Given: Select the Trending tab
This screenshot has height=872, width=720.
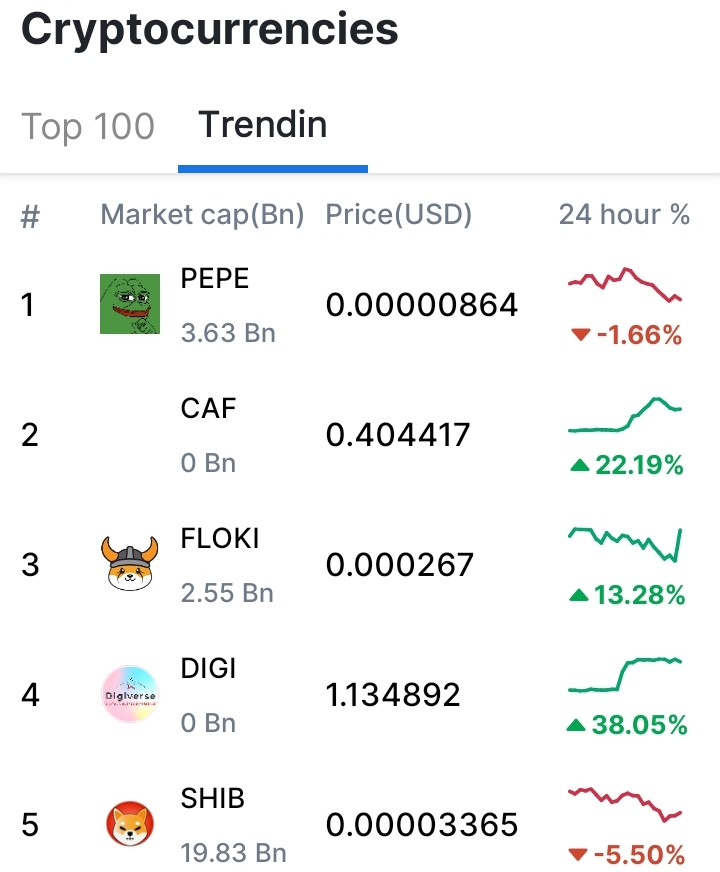Looking at the screenshot, I should coord(263,125).
